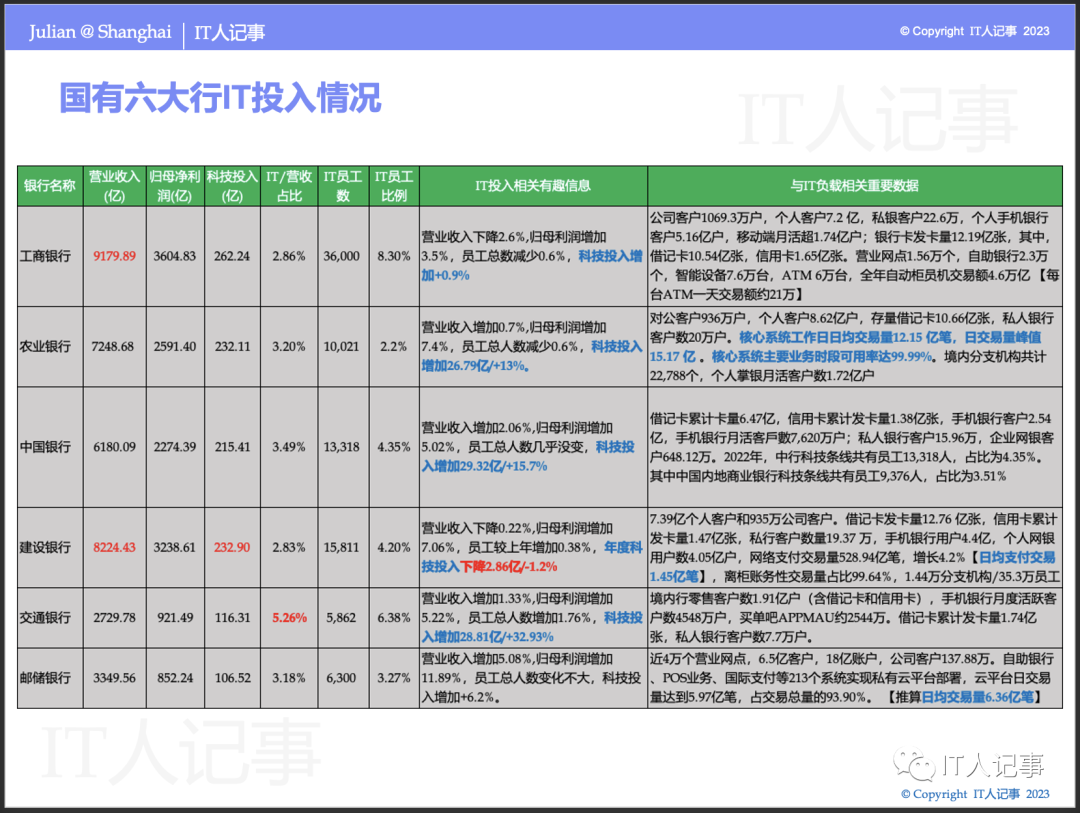Click the IT staff count 10,021

click(x=342, y=347)
